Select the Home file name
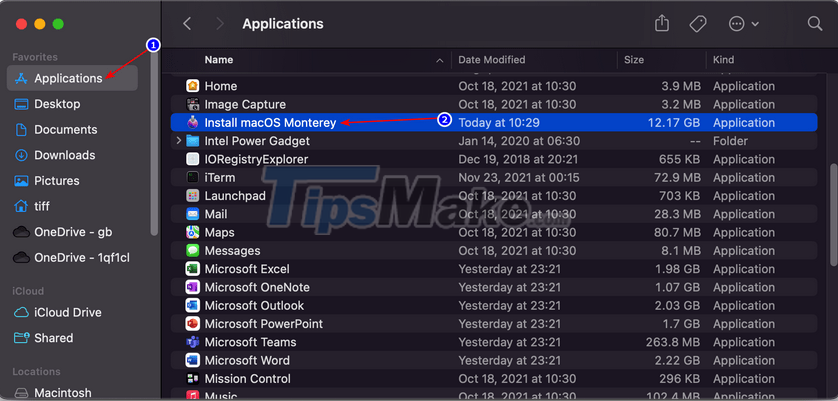838x401 pixels. tap(221, 86)
